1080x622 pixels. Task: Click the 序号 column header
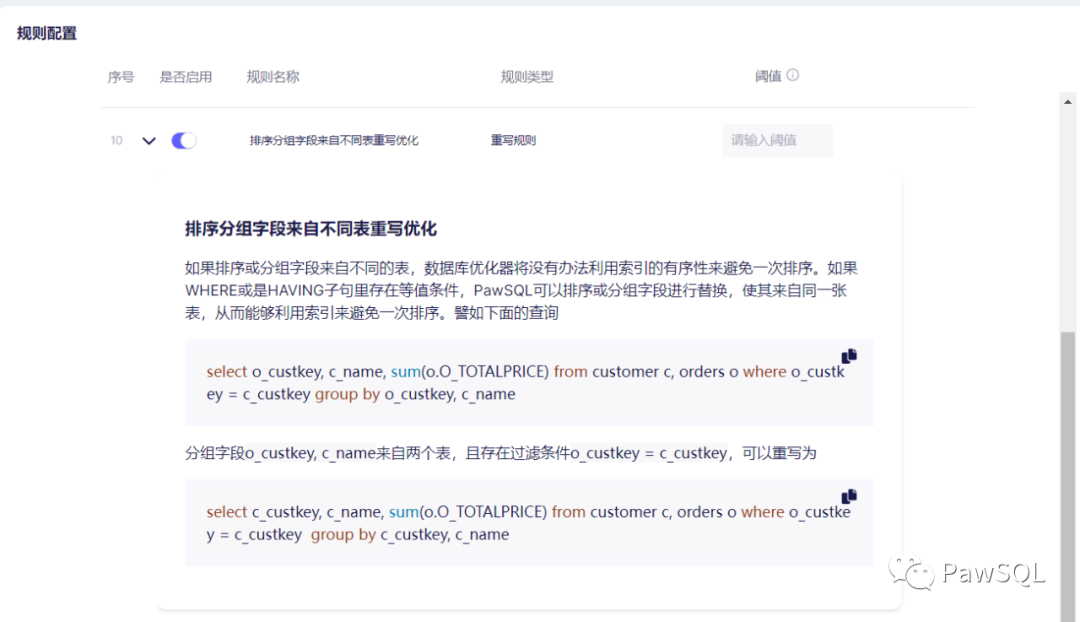(x=121, y=77)
